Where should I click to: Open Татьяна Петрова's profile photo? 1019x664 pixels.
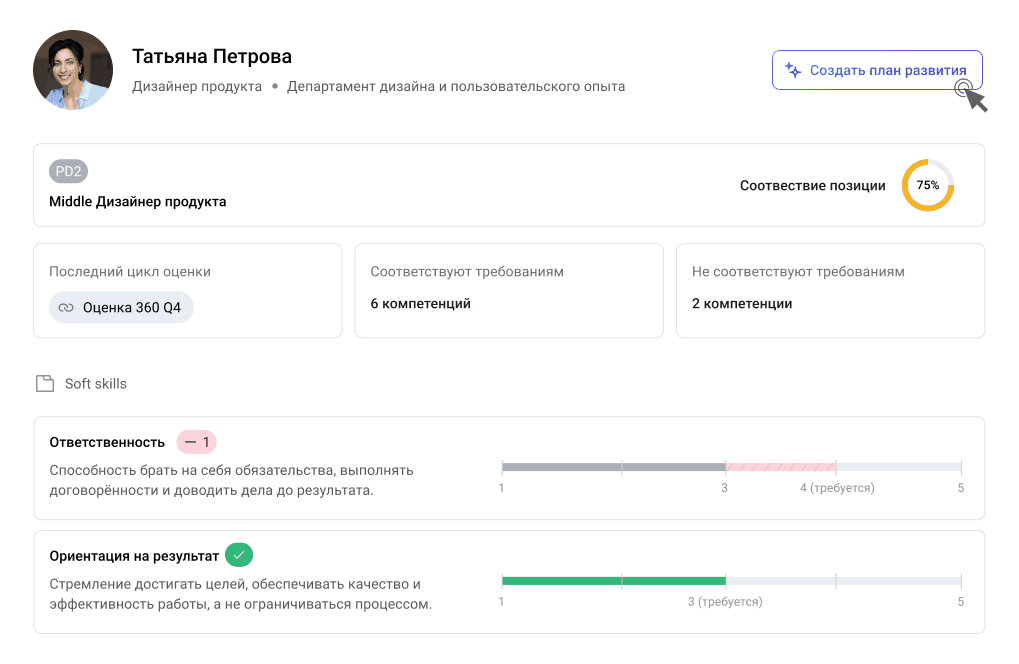73,70
